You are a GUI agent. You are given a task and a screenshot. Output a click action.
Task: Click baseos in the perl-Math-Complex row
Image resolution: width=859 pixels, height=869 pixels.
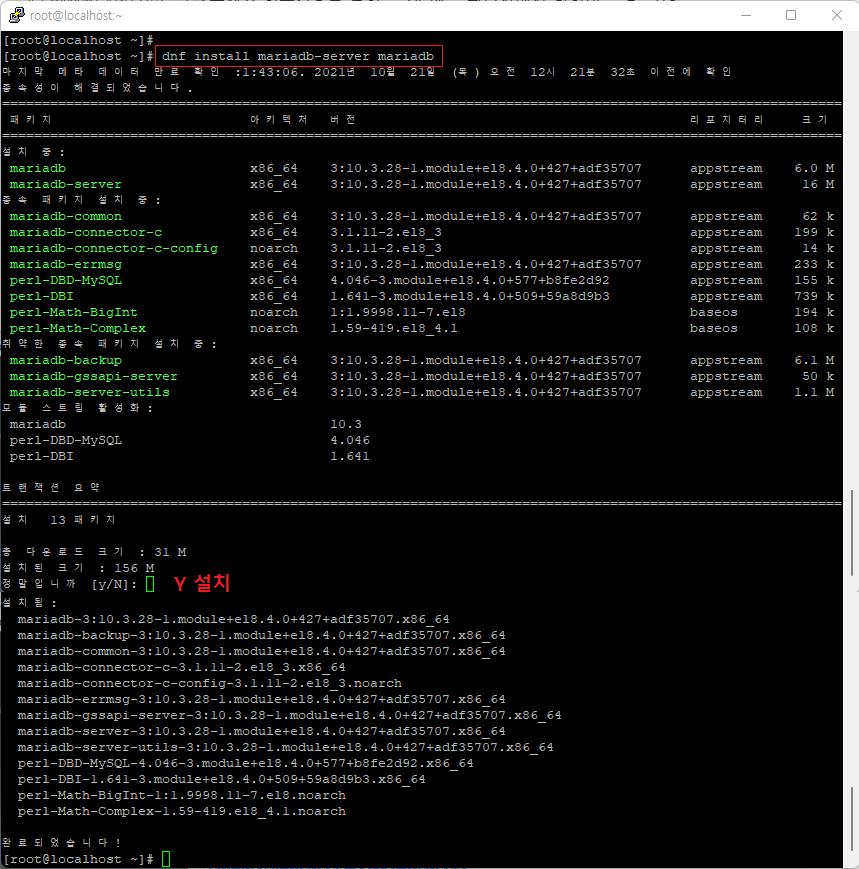pyautogui.click(x=714, y=329)
